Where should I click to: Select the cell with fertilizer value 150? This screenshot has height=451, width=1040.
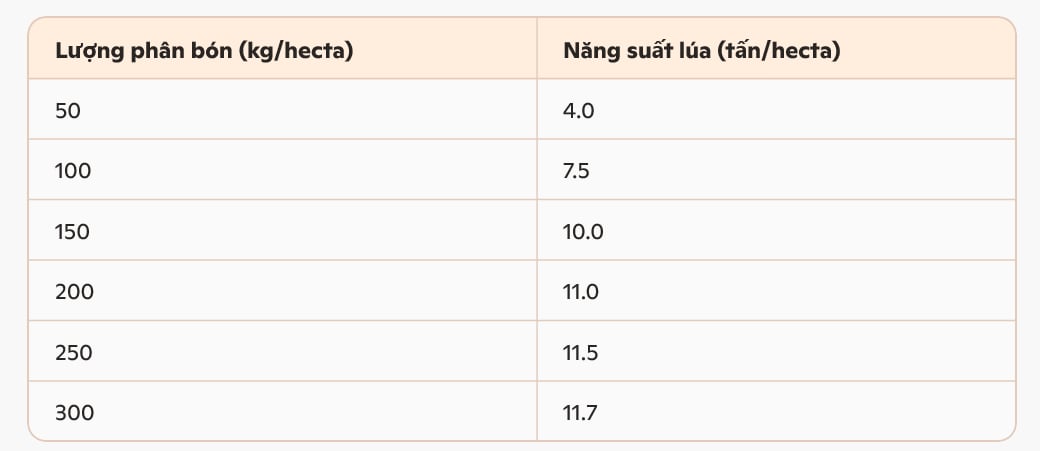(283, 230)
